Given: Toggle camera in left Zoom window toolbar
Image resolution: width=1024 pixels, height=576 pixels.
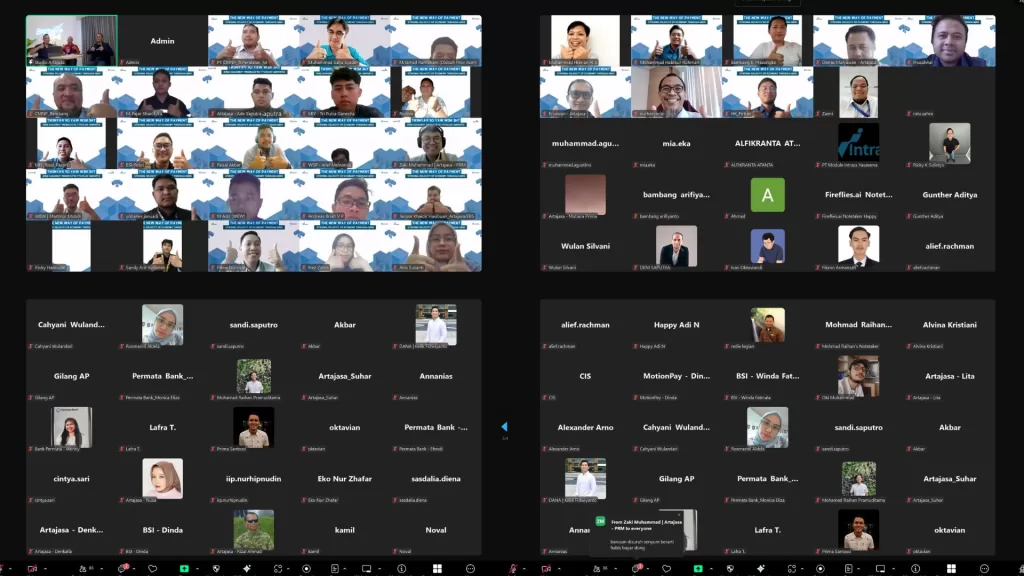Looking at the screenshot, I should pos(32,569).
